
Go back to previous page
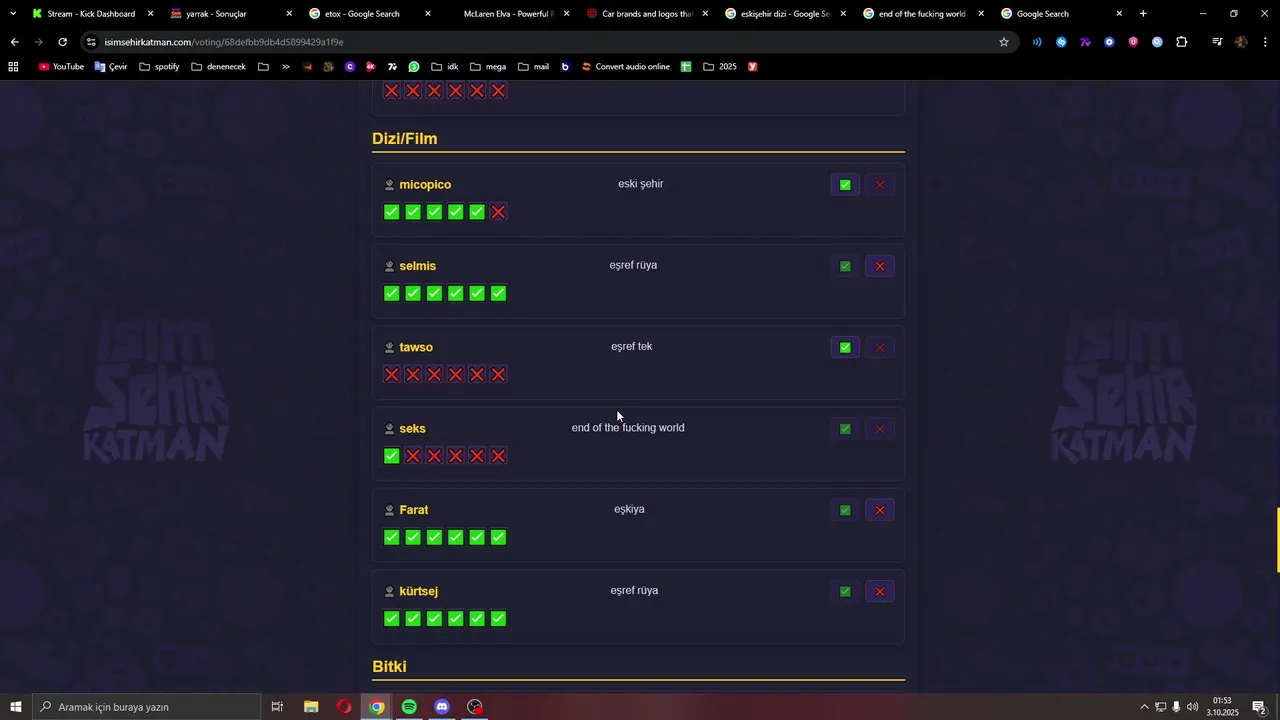click(14, 42)
